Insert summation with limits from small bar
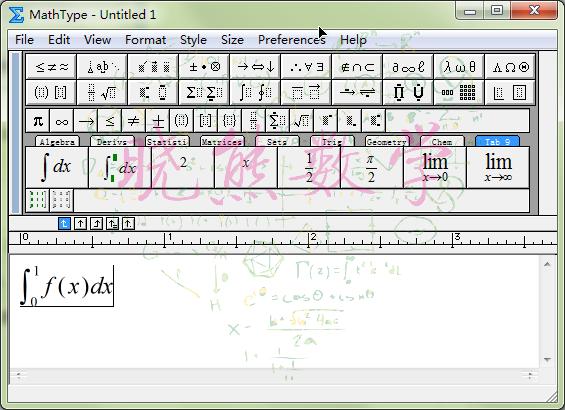565x410 pixels. (277, 121)
